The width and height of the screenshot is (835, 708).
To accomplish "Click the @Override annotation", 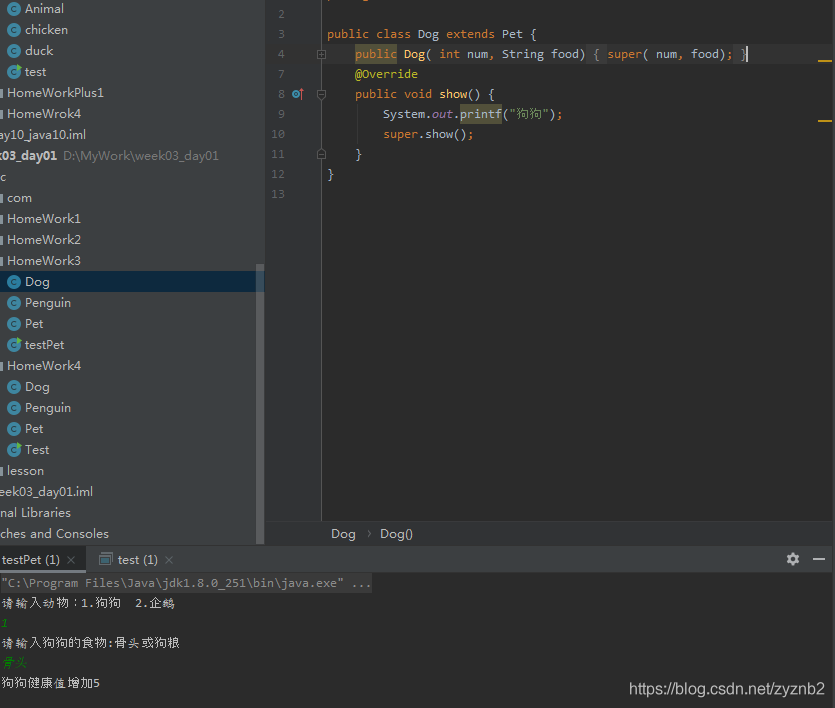I will coord(386,74).
